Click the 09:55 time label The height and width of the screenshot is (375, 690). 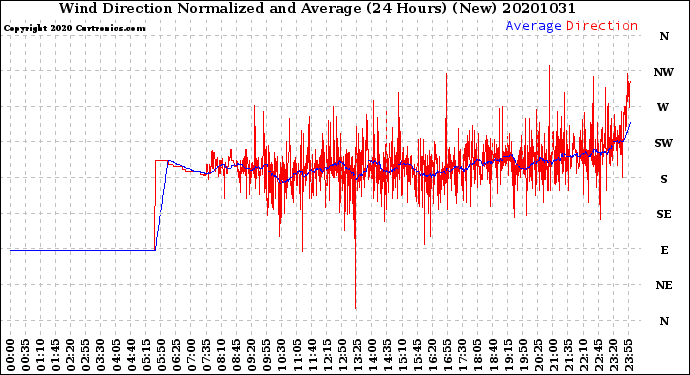pos(267,355)
